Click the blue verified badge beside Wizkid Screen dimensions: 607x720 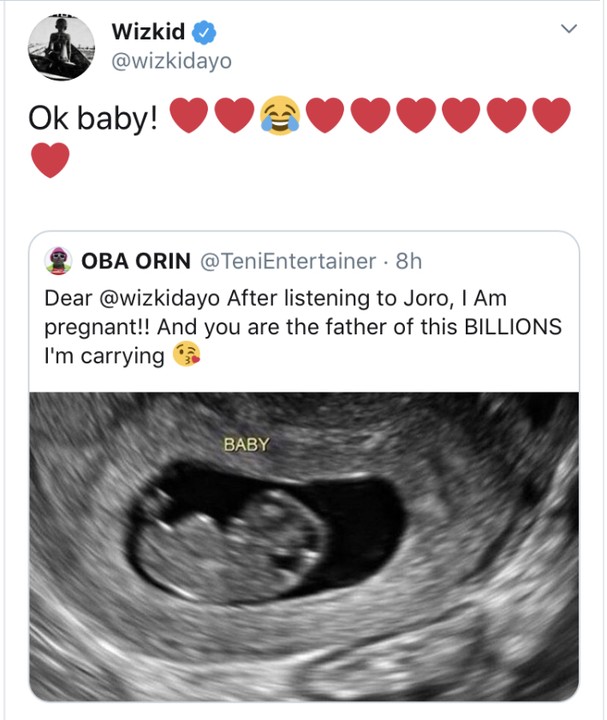203,33
